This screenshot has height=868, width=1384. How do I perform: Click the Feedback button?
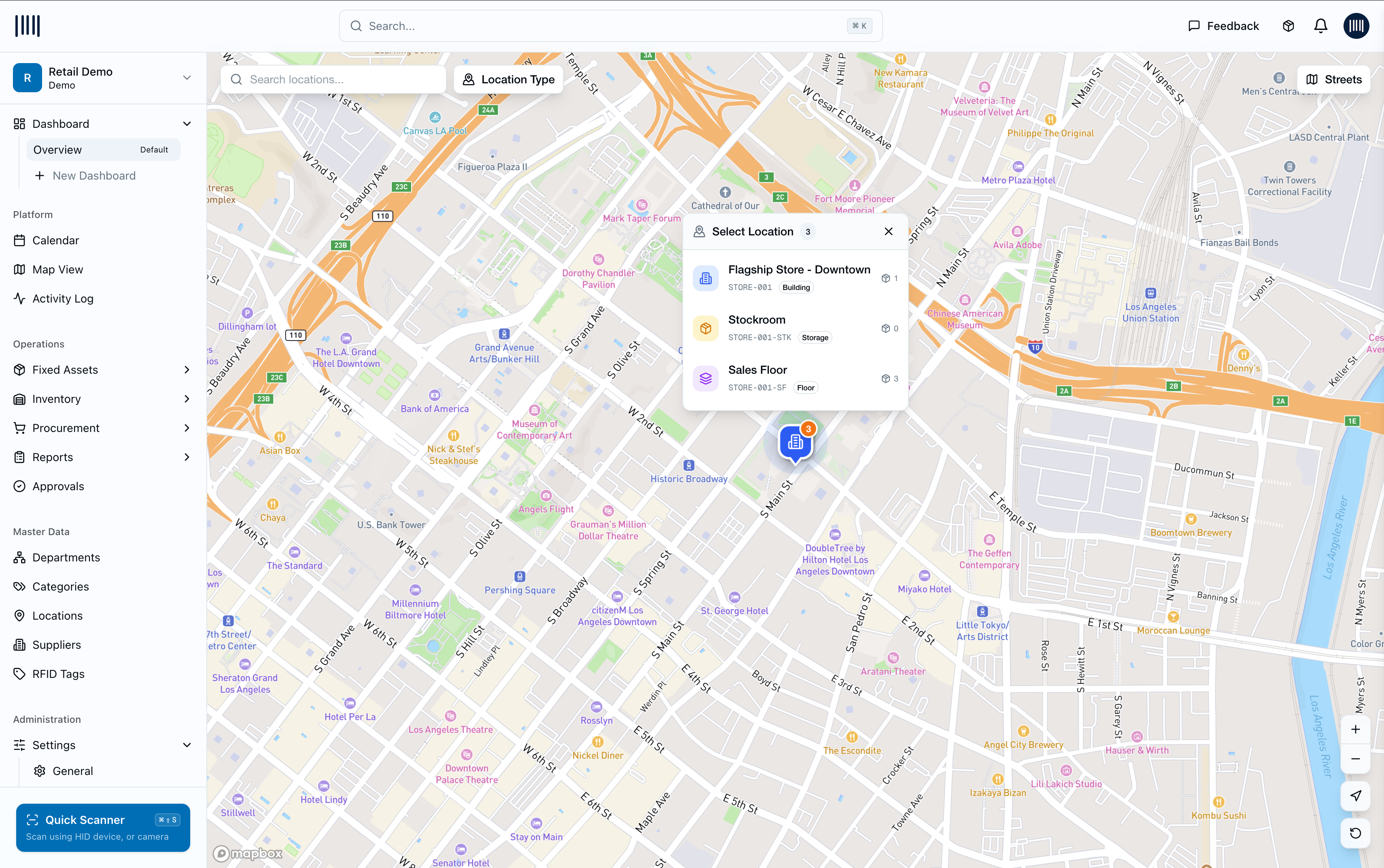point(1223,26)
